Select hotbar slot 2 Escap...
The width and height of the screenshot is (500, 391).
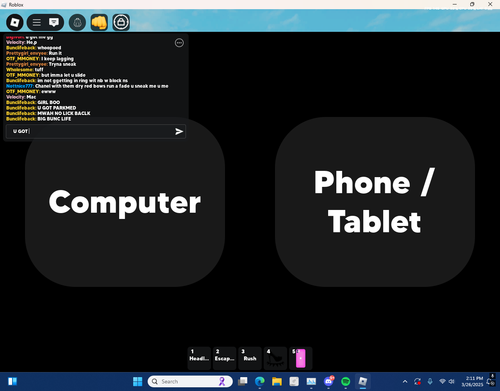click(225, 358)
